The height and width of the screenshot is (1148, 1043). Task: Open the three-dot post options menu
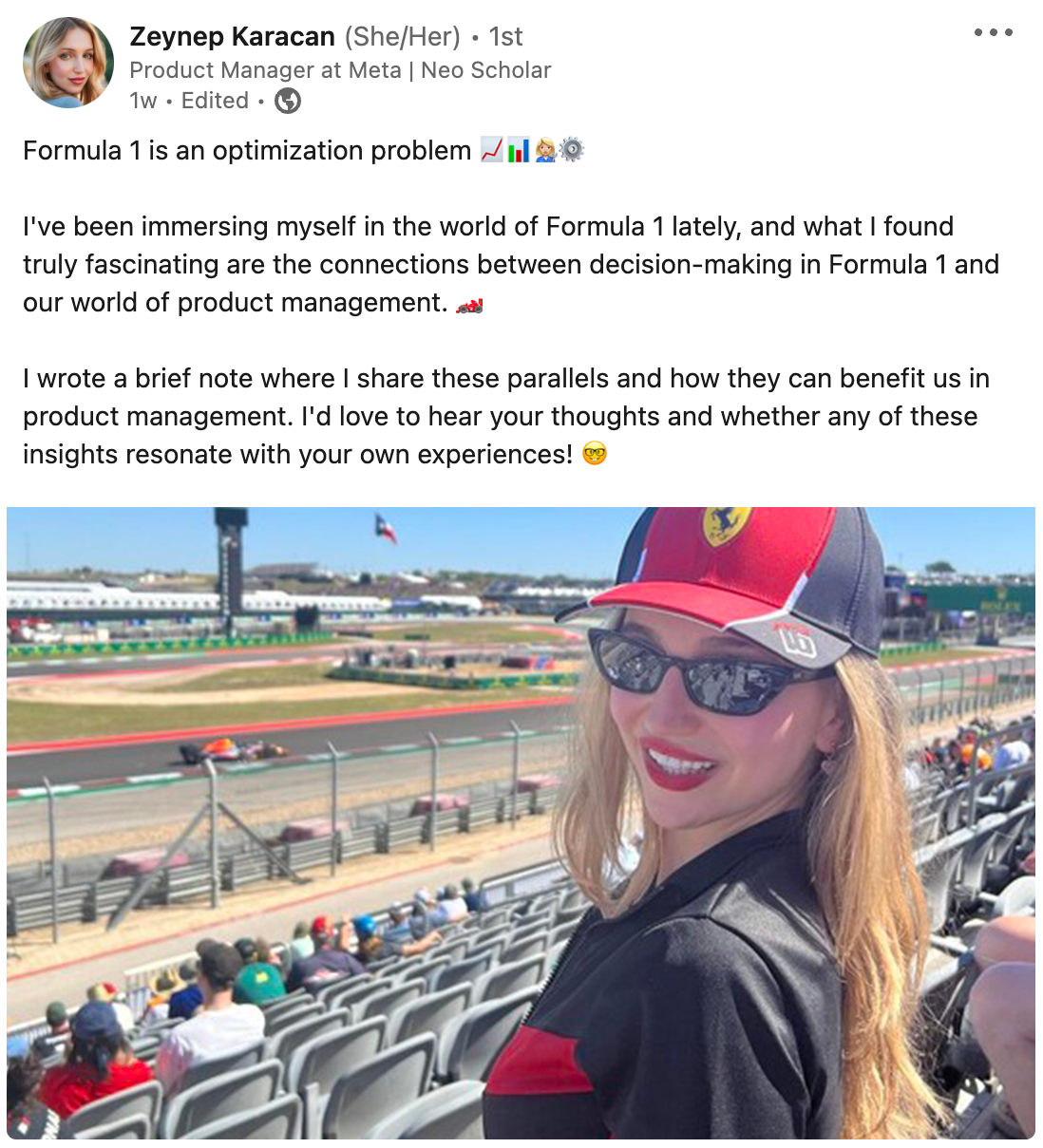(994, 32)
